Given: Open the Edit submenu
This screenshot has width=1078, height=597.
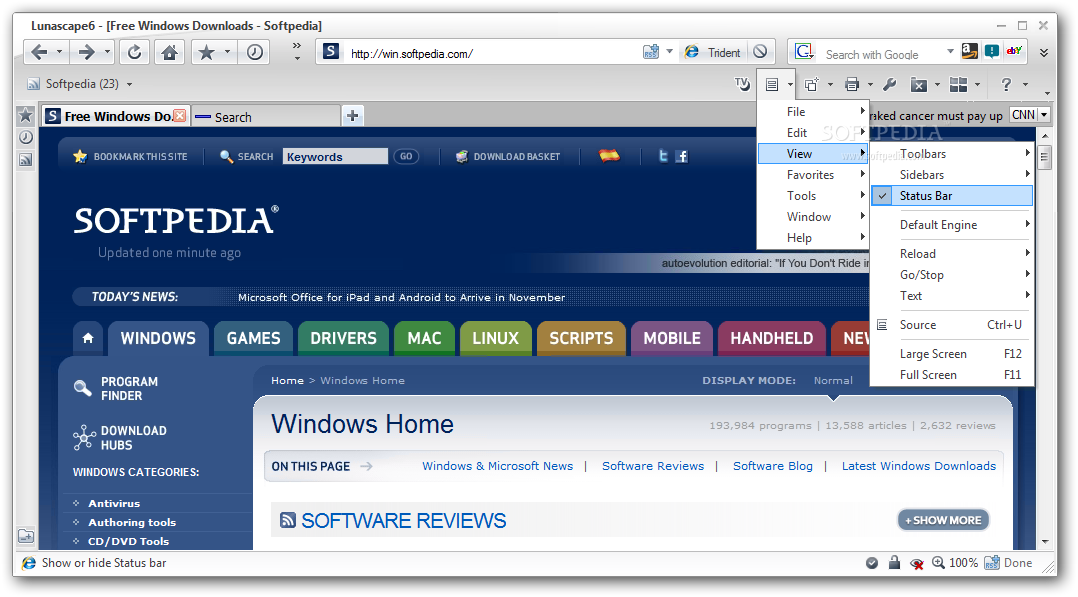Looking at the screenshot, I should click(813, 133).
